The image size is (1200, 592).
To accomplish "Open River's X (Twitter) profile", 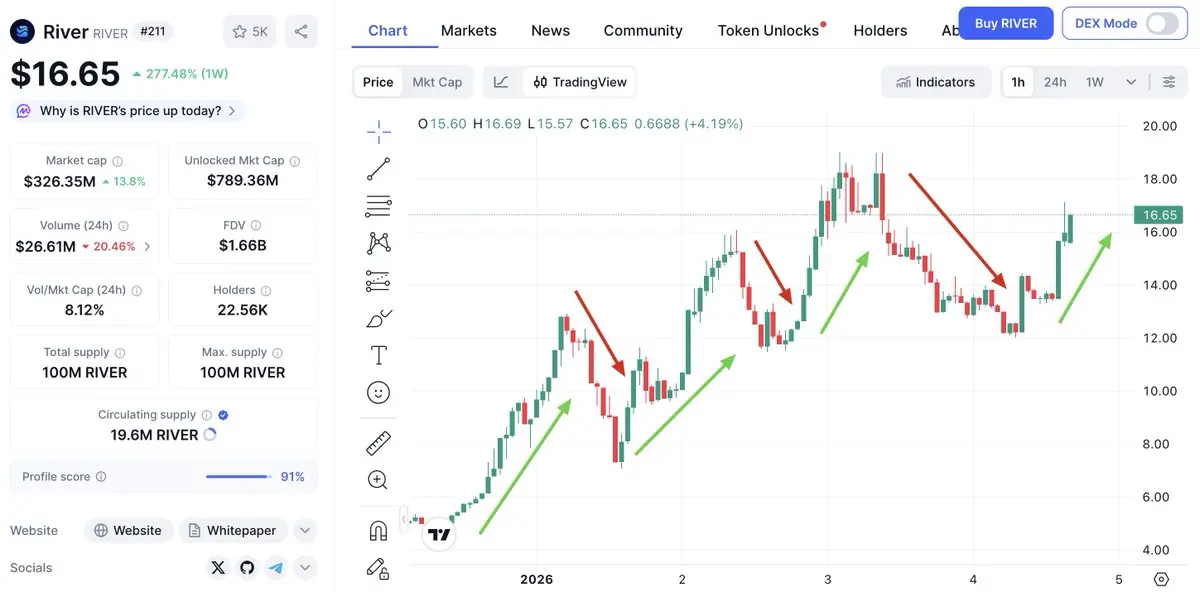I will 219,568.
